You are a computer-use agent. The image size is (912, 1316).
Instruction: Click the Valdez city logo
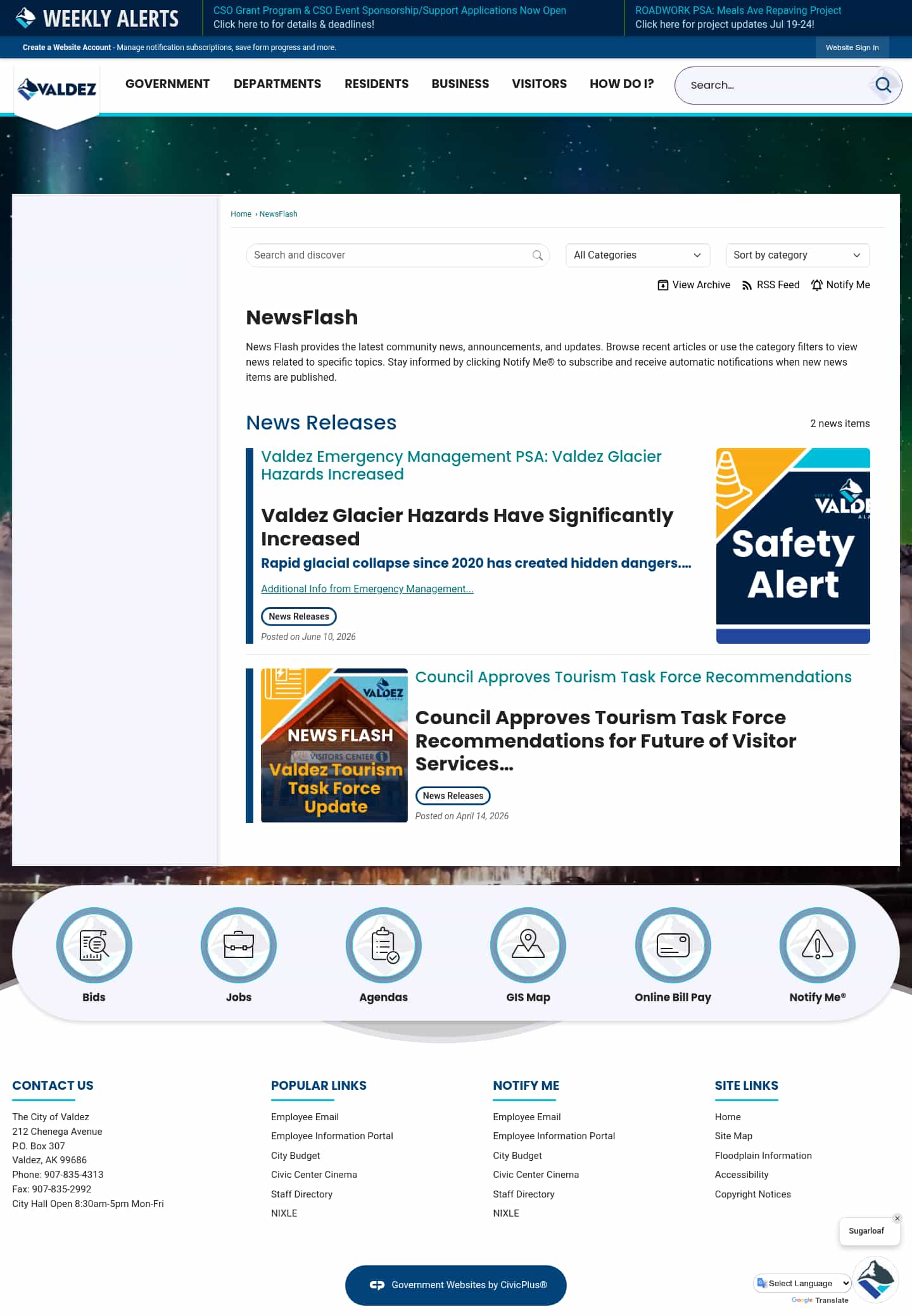point(57,89)
